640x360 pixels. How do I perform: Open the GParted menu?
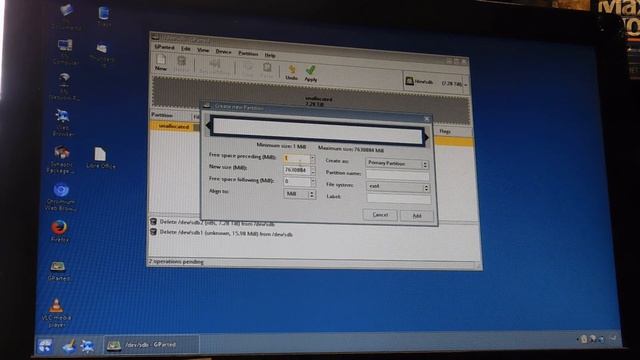[x=164, y=47]
